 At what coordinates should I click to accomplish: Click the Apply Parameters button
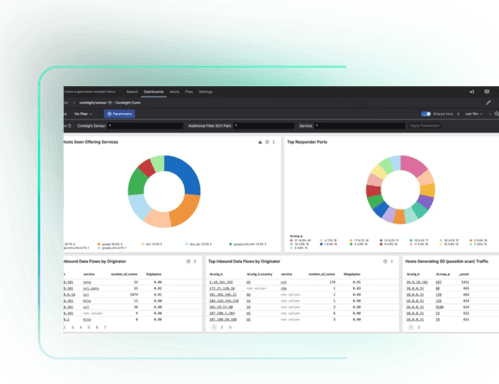point(425,126)
